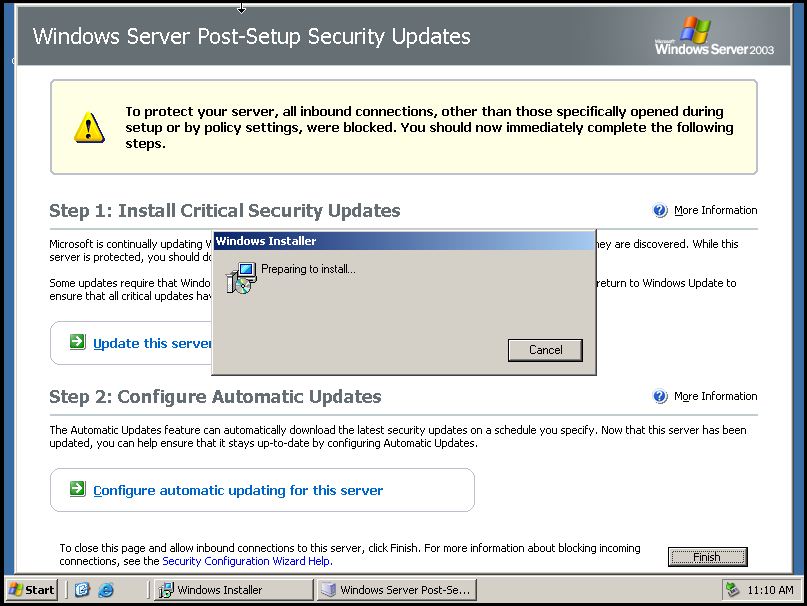Launch Internet Explorer from Quick Launch

105,590
